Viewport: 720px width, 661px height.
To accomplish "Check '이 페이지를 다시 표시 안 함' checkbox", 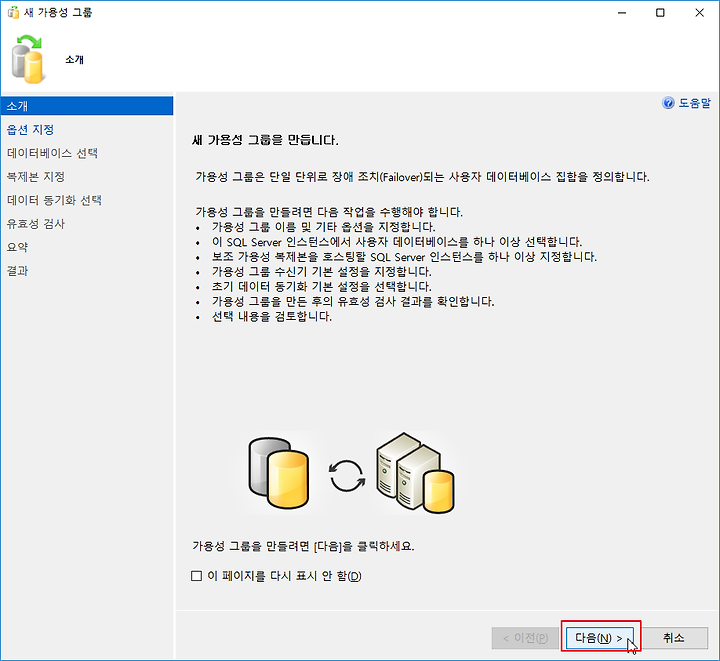I will coord(197,576).
